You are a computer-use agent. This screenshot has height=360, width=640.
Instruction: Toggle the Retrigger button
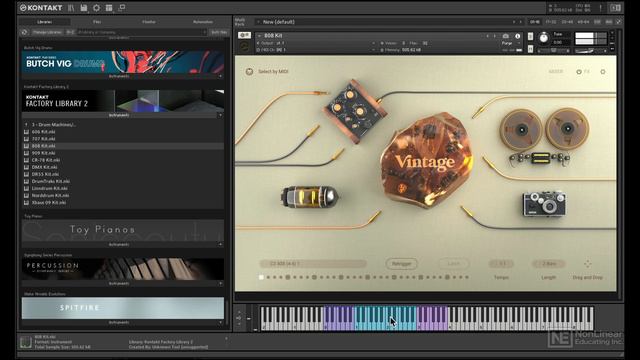click(x=402, y=264)
